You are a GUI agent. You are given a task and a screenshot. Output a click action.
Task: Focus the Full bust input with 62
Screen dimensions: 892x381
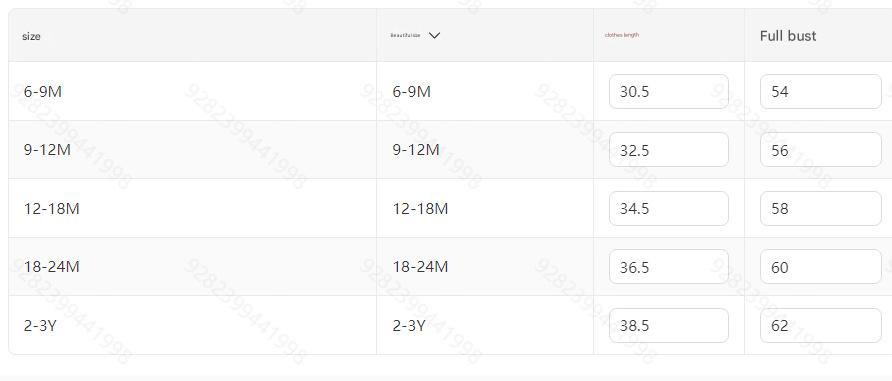click(x=820, y=326)
